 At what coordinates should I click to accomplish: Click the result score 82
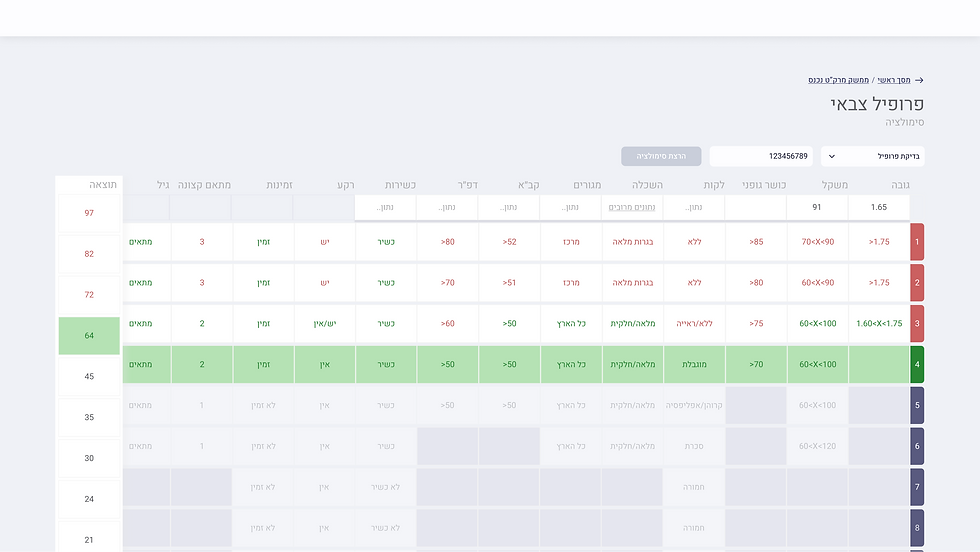pyautogui.click(x=89, y=254)
